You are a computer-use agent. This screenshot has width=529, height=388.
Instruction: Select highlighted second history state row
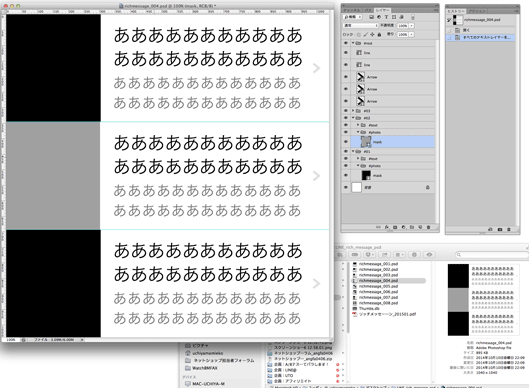coord(481,37)
